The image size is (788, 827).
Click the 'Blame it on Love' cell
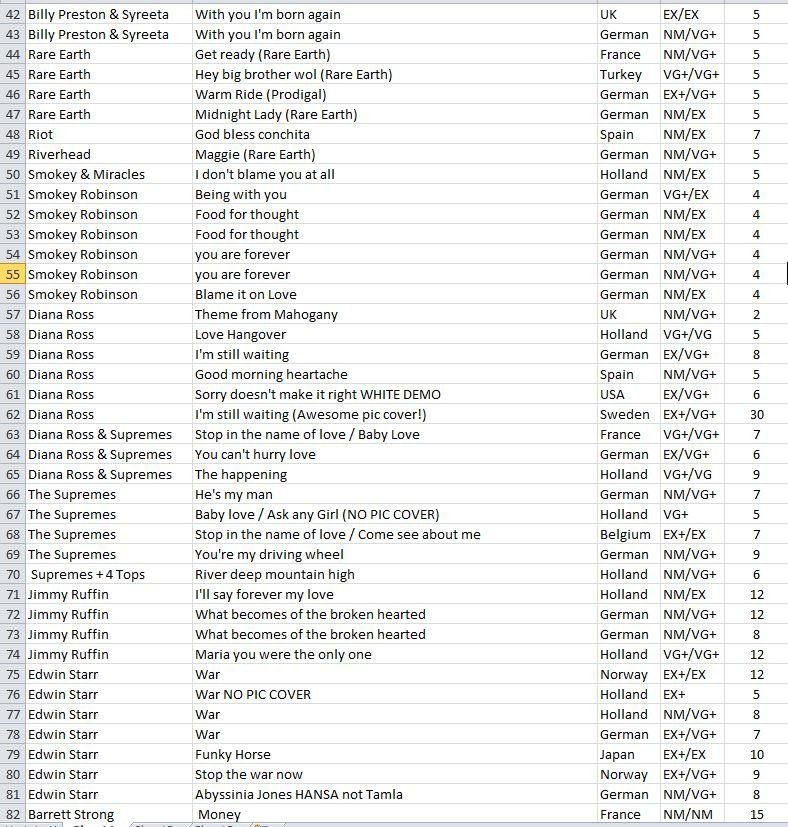click(x=395, y=294)
